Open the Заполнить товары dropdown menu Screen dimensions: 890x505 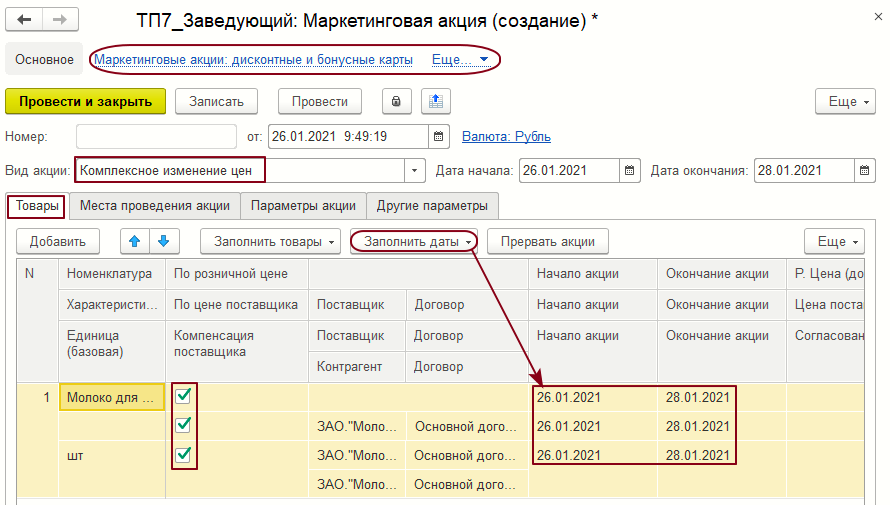coord(271,241)
